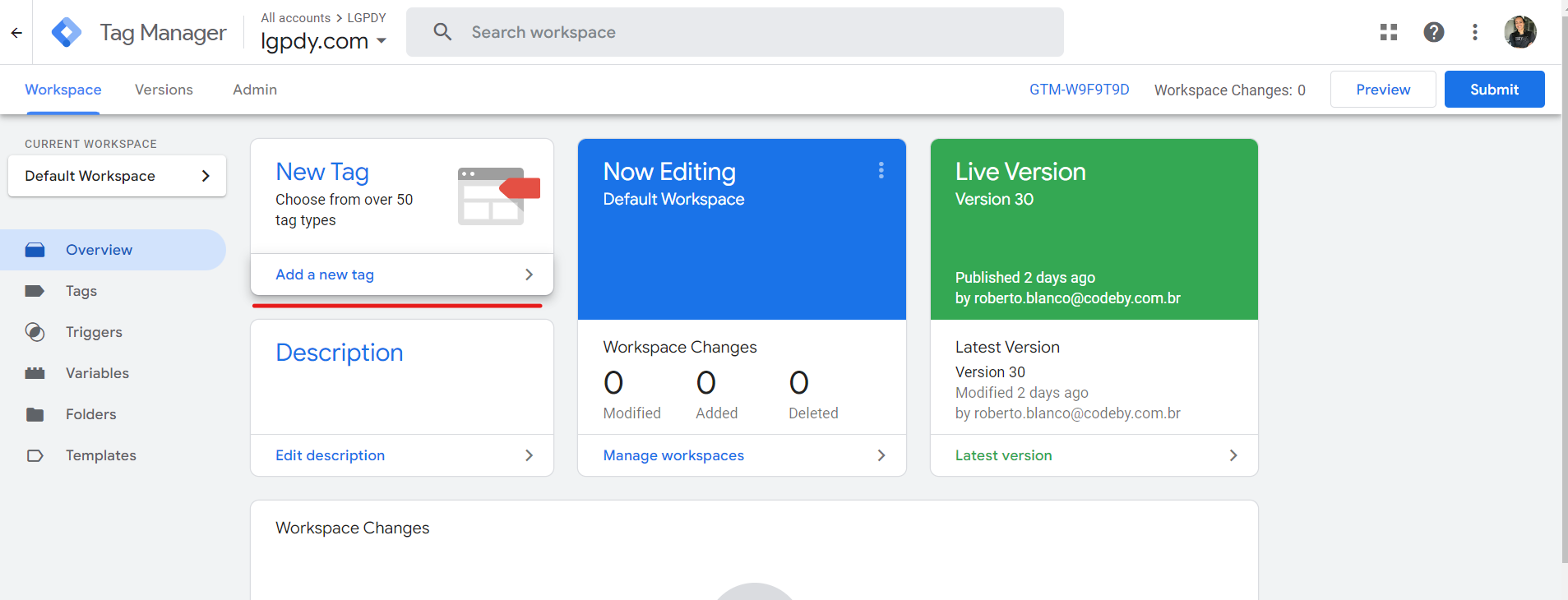Click the Published 2 days ago text
1568x600 pixels.
[x=1025, y=277]
